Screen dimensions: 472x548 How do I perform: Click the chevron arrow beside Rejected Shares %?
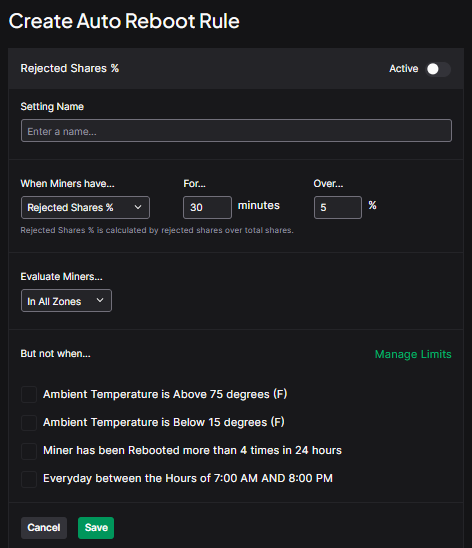138,207
